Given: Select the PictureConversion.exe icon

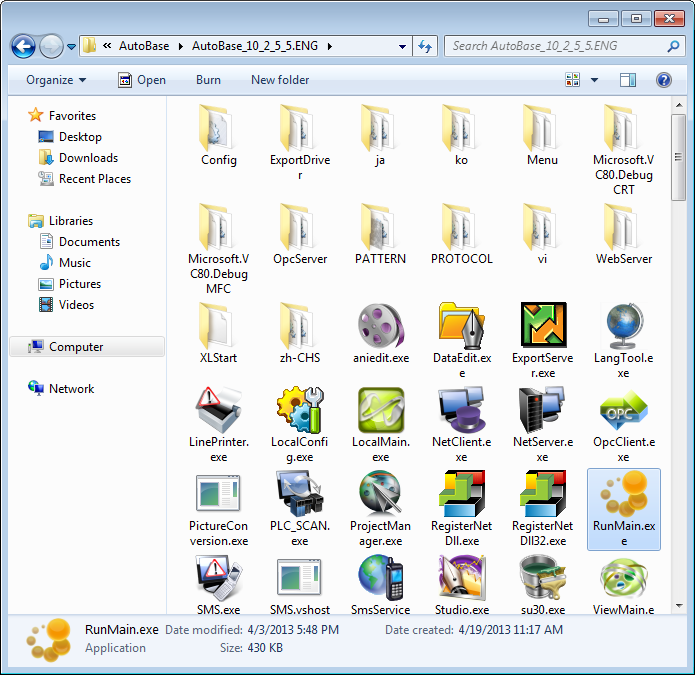Looking at the screenshot, I should tap(219, 494).
